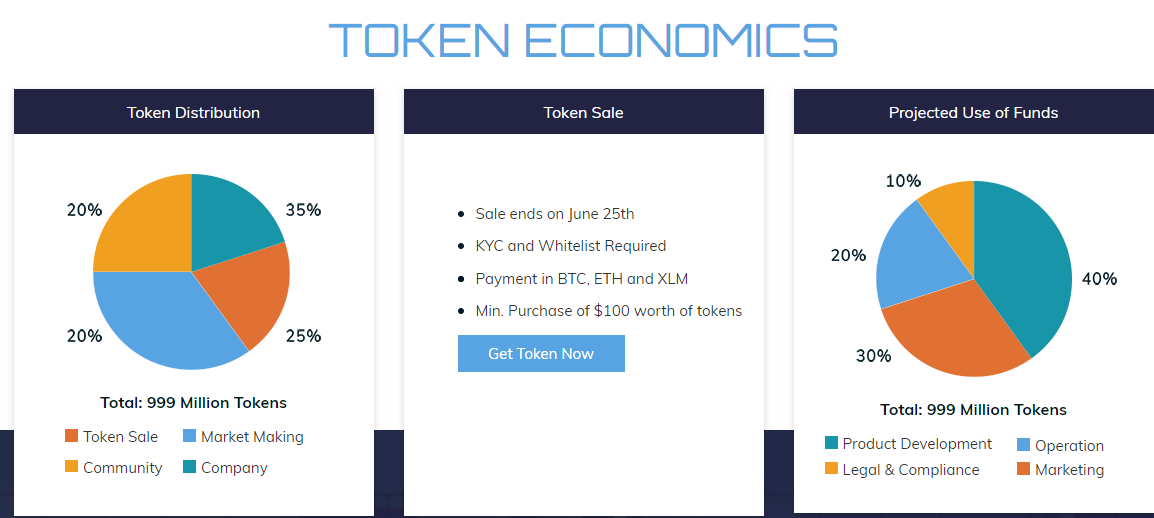This screenshot has width=1154, height=518.
Task: Click the Product Development legend label
Action: (917, 444)
